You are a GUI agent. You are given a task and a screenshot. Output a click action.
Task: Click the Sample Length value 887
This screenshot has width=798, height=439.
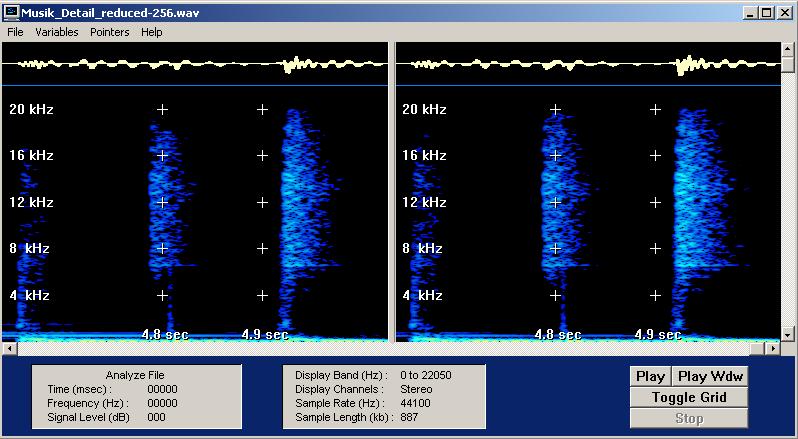[409, 417]
